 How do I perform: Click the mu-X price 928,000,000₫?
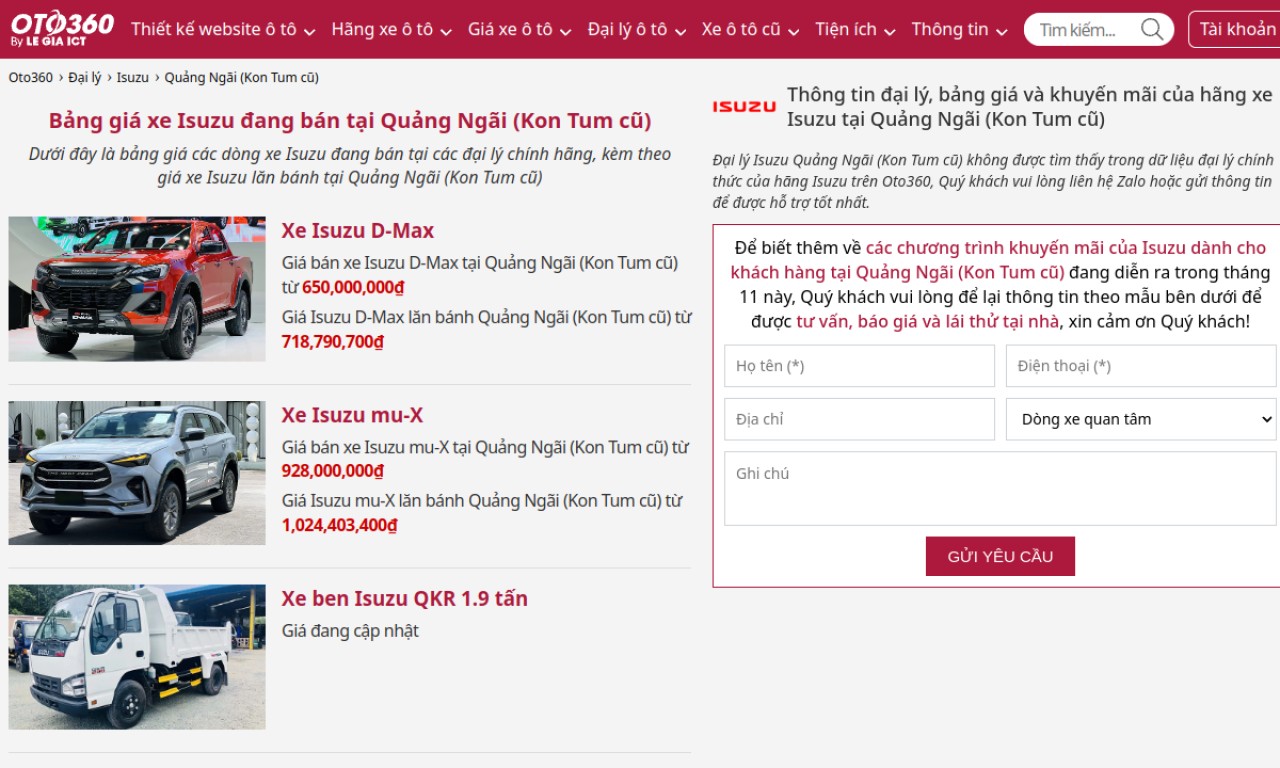point(333,470)
